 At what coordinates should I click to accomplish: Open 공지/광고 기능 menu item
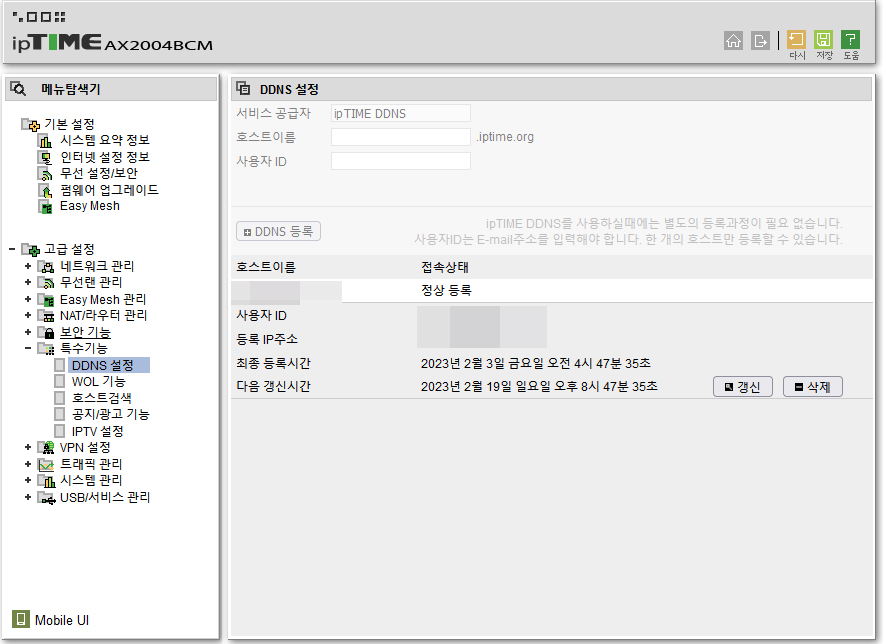click(x=110, y=415)
